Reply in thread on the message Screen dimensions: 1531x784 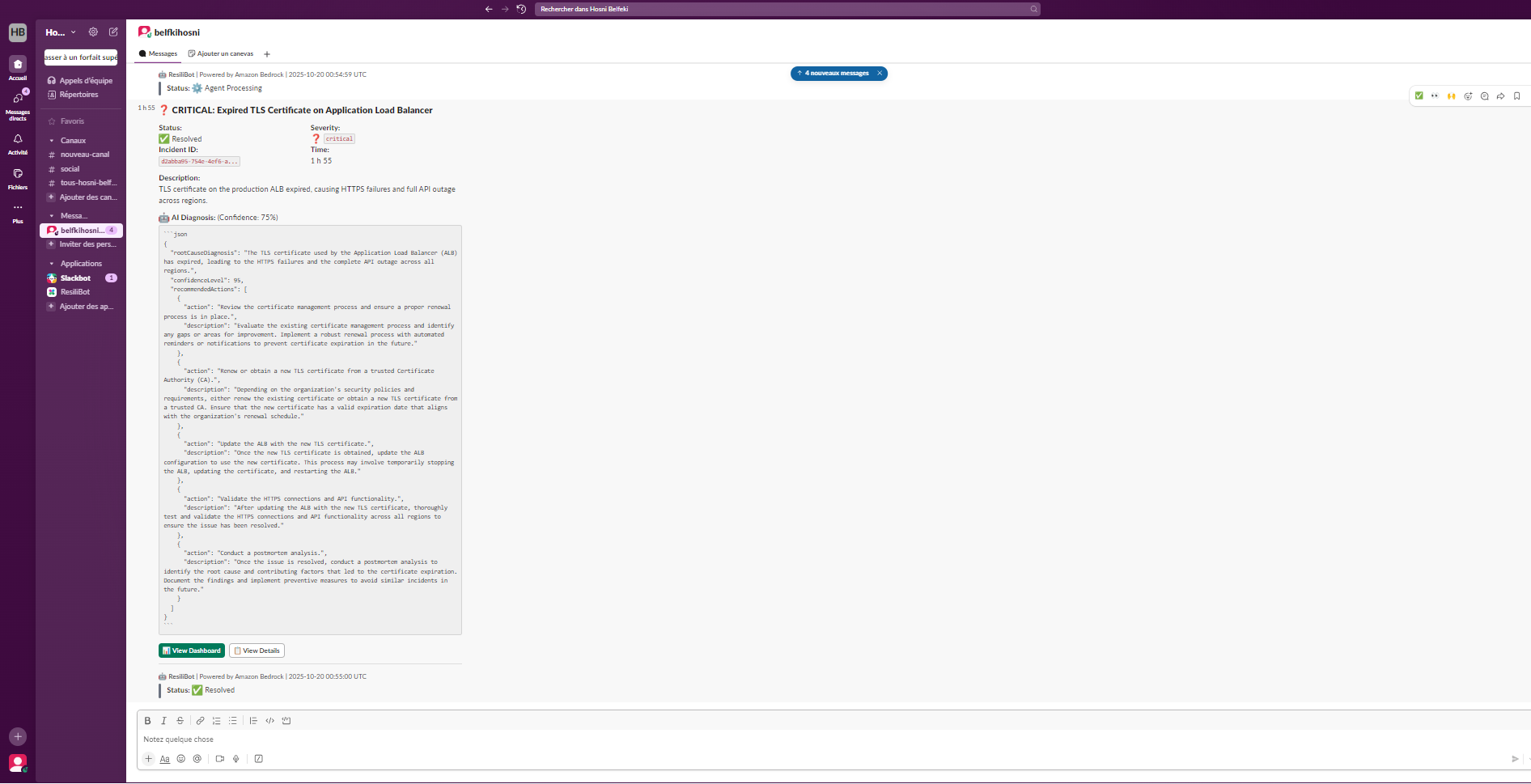coord(1484,95)
